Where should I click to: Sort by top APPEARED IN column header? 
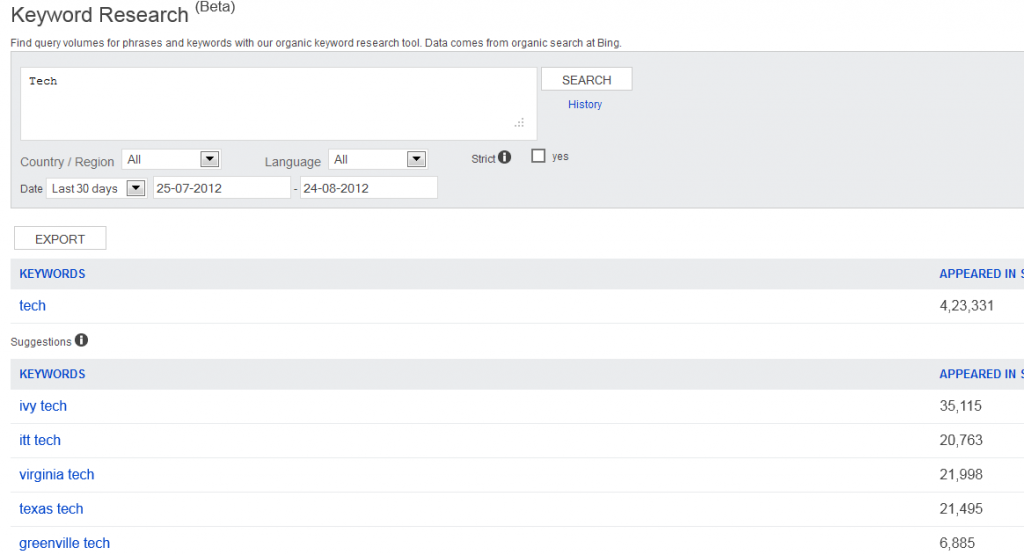[x=981, y=274]
